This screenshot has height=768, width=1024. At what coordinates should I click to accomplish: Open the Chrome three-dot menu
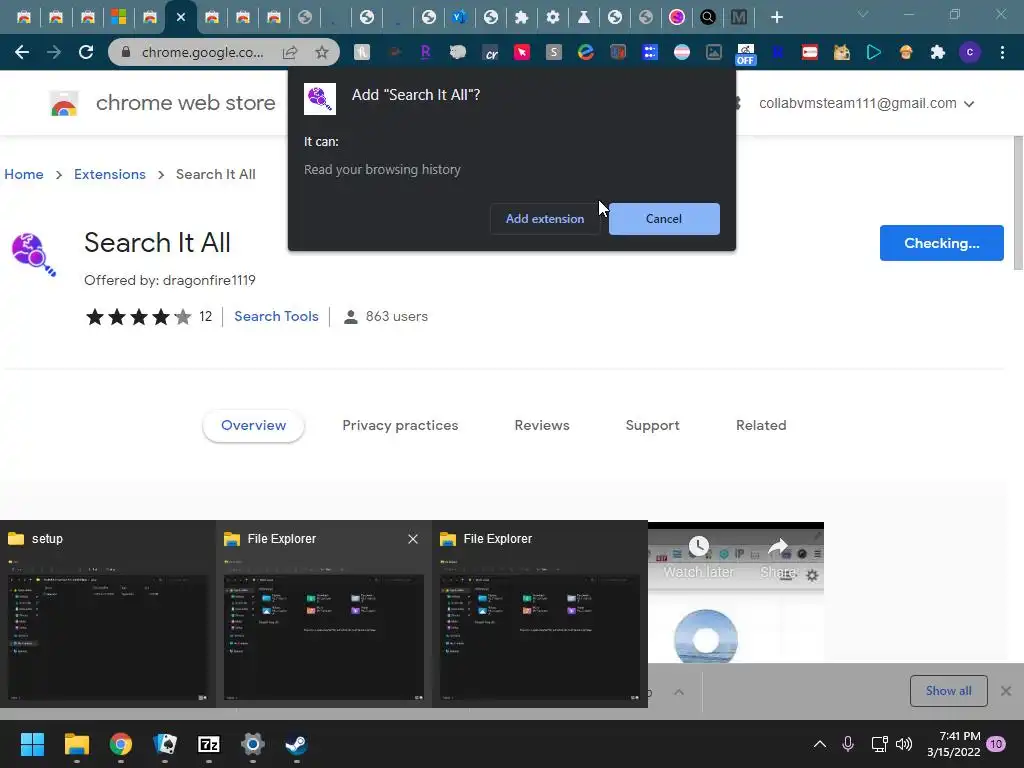pyautogui.click(x=1002, y=52)
